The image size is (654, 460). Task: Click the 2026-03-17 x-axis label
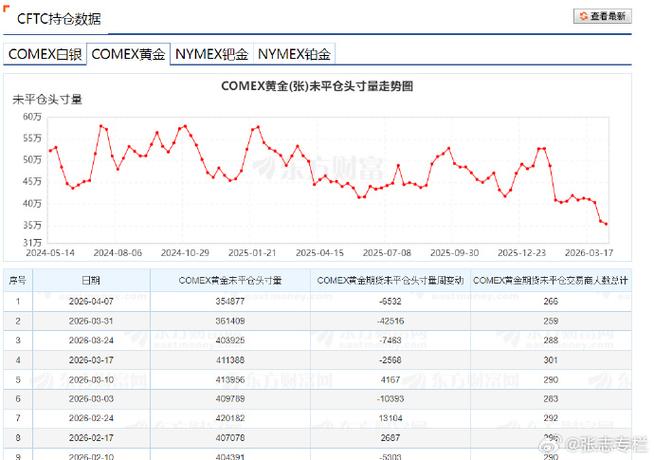[589, 253]
